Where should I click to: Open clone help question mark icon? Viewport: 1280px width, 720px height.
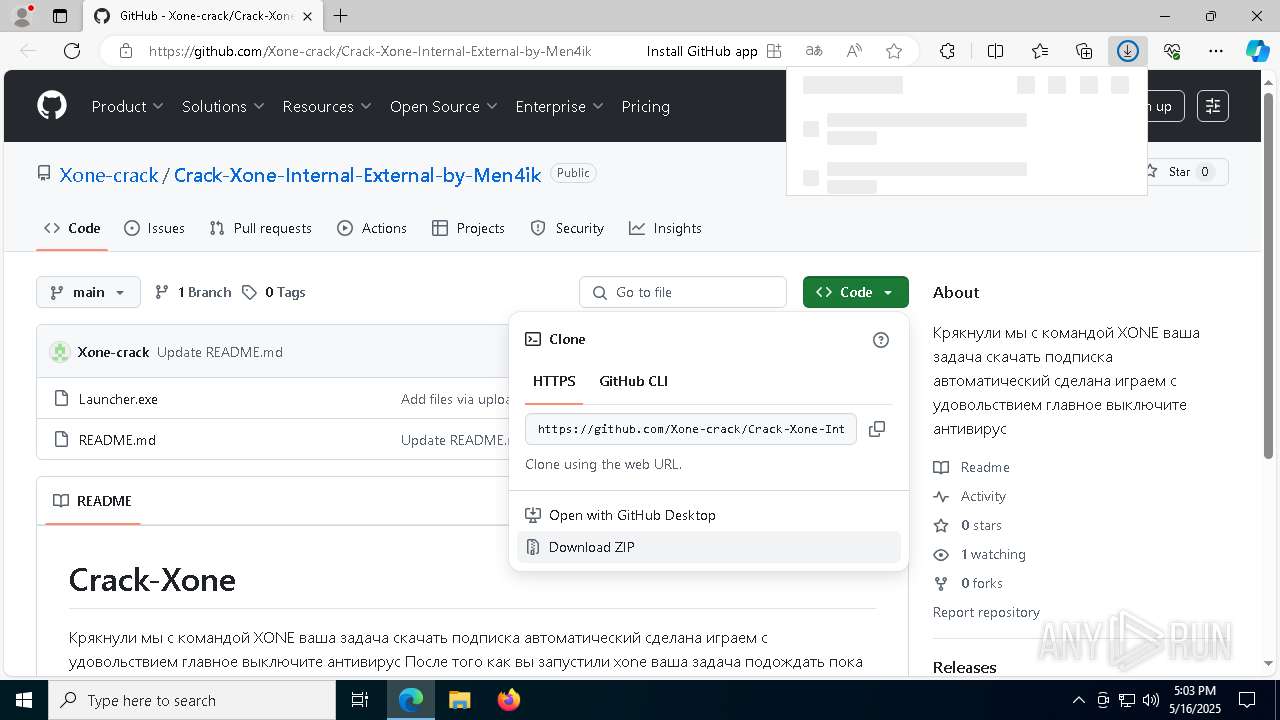pyautogui.click(x=881, y=340)
